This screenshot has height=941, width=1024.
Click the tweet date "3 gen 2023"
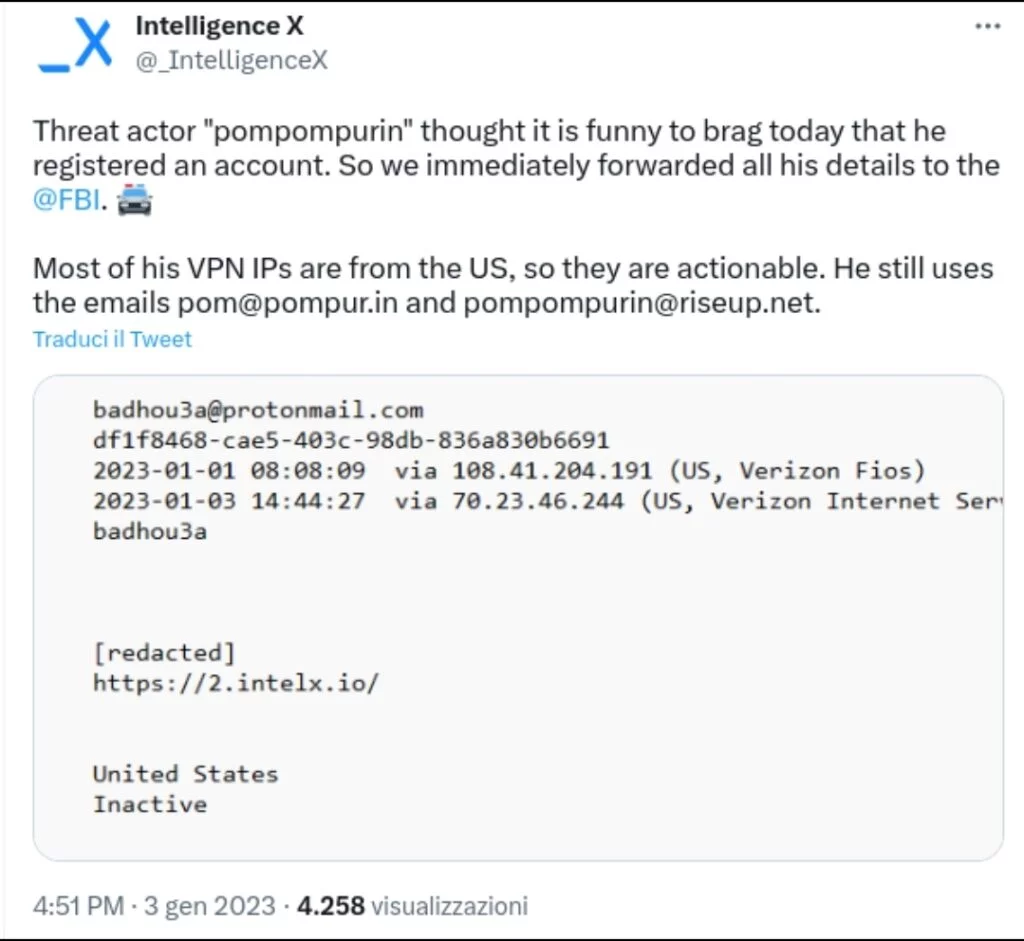208,906
